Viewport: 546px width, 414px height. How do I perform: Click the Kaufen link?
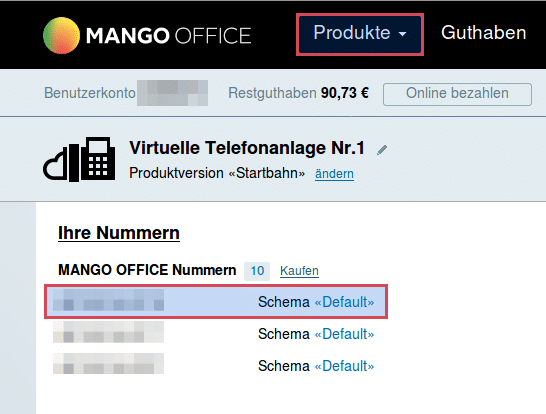pos(299,271)
